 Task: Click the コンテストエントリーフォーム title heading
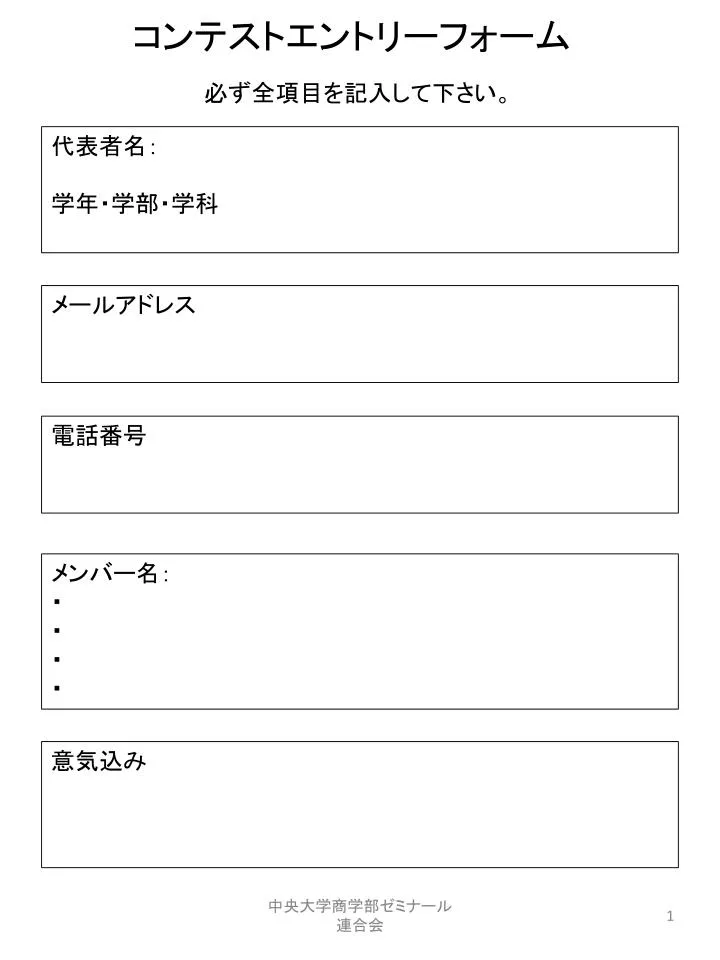(351, 37)
